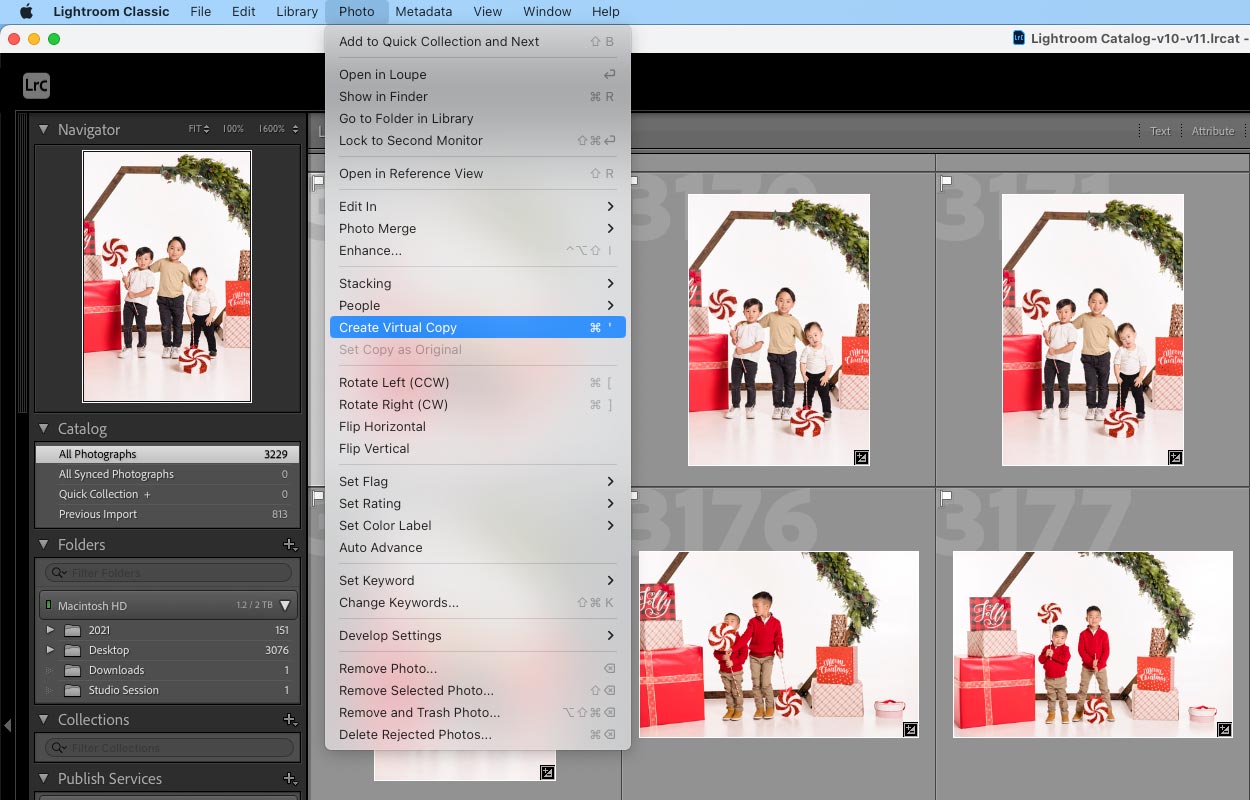1250x800 pixels.
Task: Click adjustments badge on photo 3176 thumbnail
Action: point(911,731)
